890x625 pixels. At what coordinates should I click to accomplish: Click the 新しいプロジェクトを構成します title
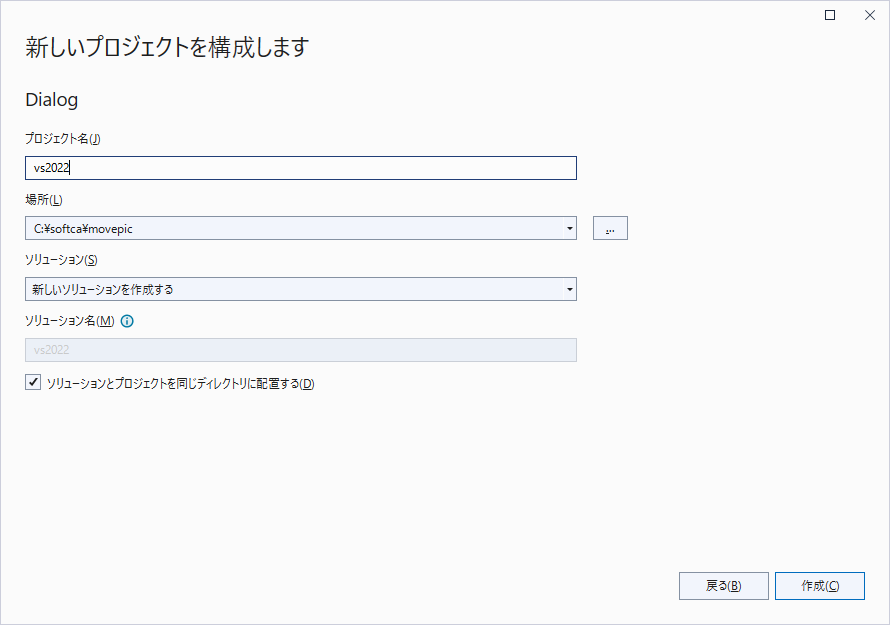tap(167, 47)
